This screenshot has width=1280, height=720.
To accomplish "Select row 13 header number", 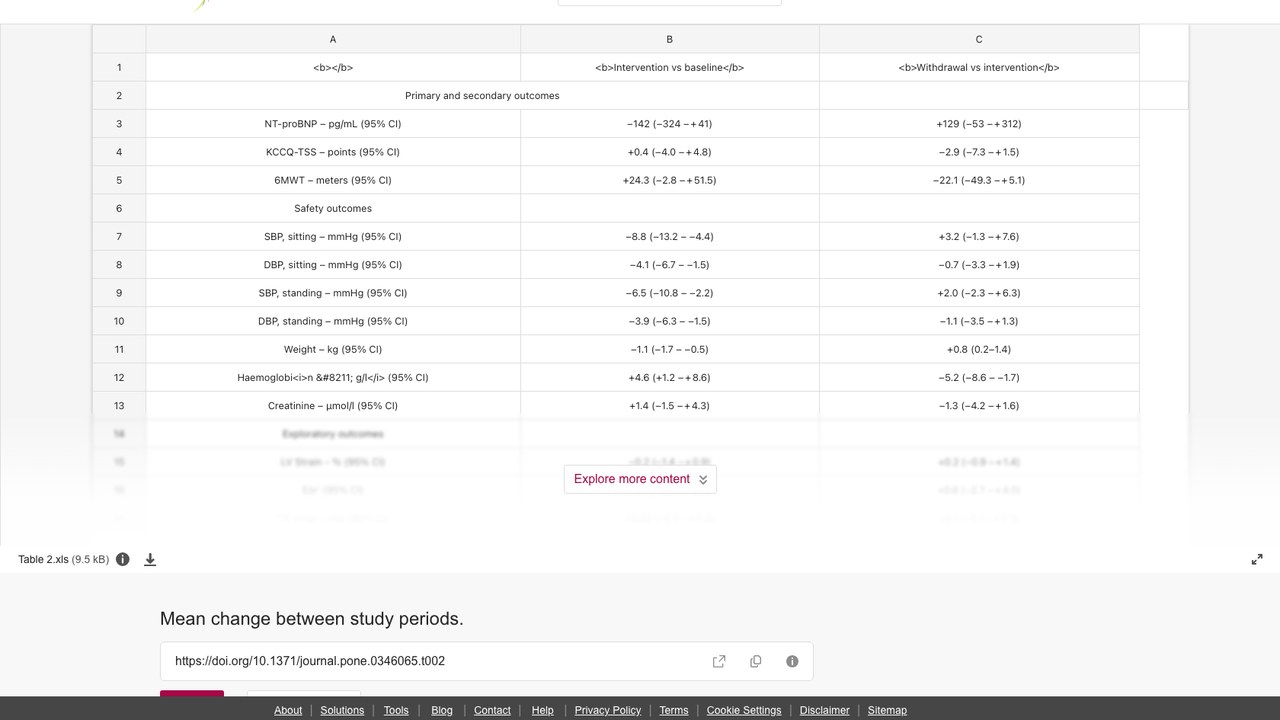I will coord(119,406).
